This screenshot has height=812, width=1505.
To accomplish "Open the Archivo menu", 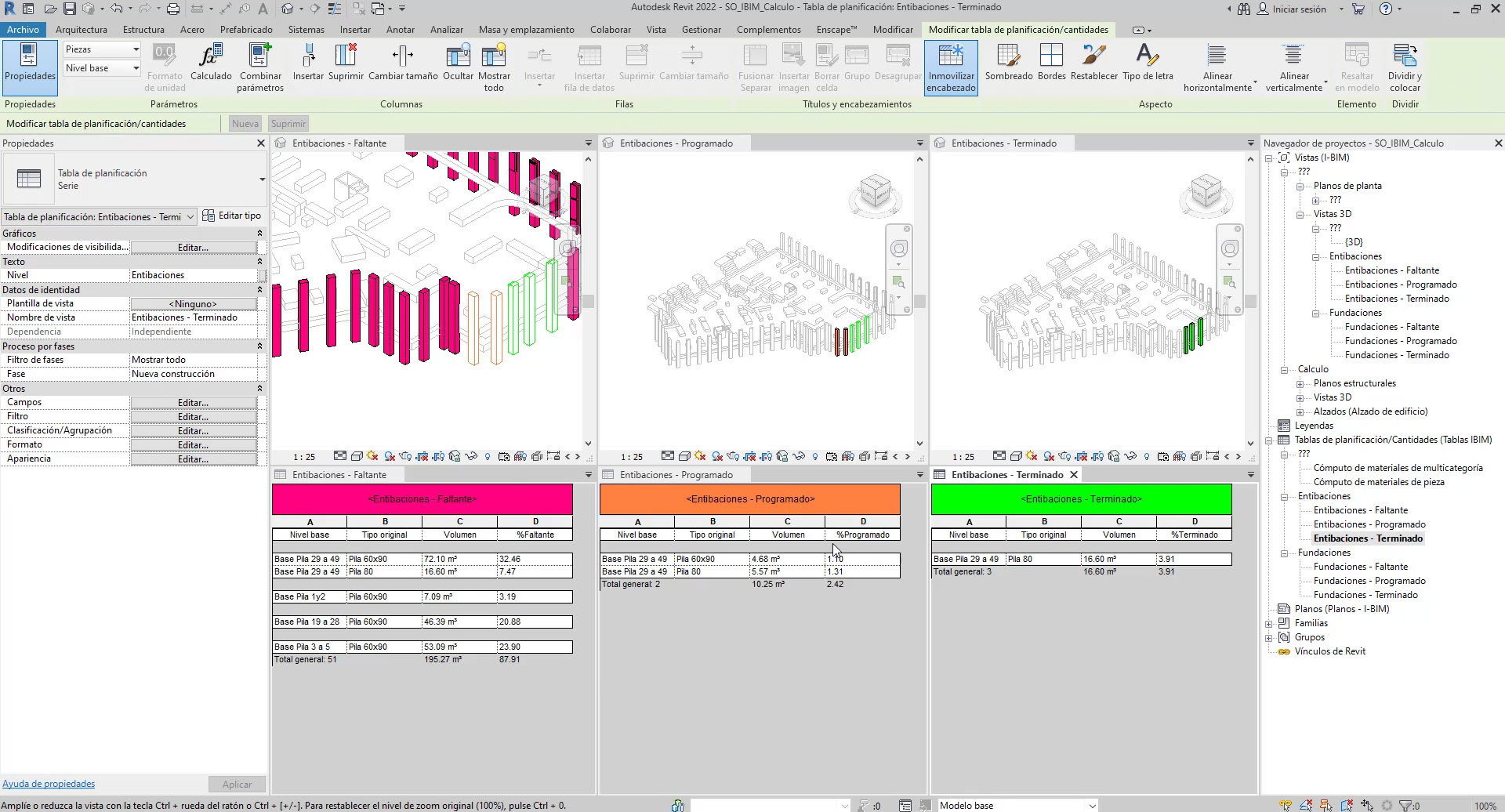I will click(x=23, y=30).
